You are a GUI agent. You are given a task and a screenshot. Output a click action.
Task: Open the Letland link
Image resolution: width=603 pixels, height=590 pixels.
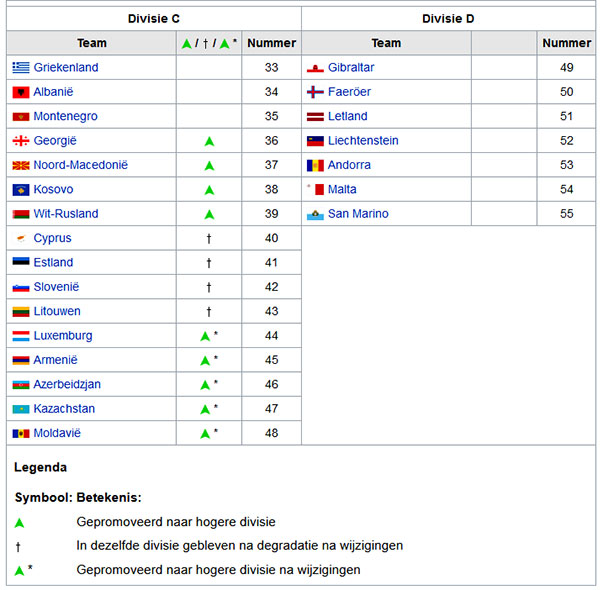[348, 117]
